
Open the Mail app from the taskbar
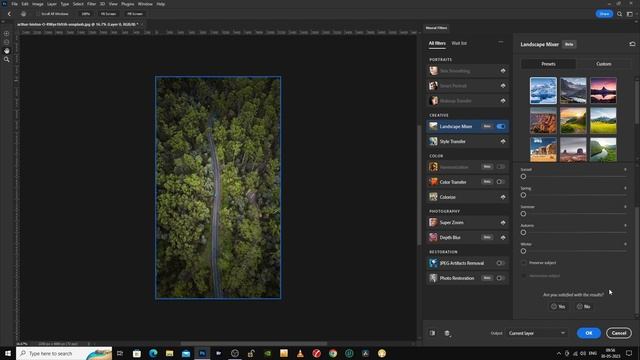coord(186,353)
